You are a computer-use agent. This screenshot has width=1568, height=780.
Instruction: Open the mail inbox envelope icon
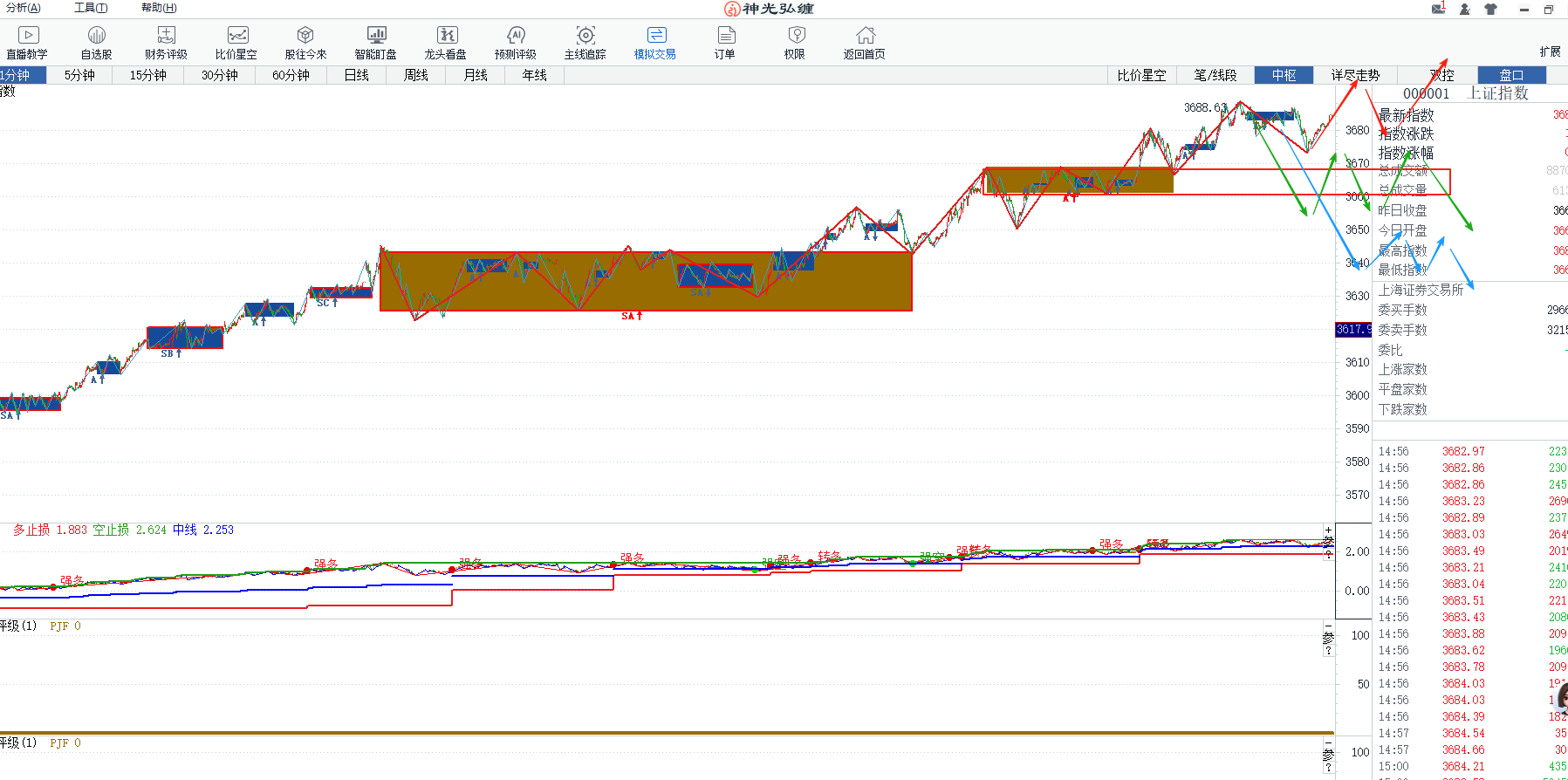(1438, 9)
